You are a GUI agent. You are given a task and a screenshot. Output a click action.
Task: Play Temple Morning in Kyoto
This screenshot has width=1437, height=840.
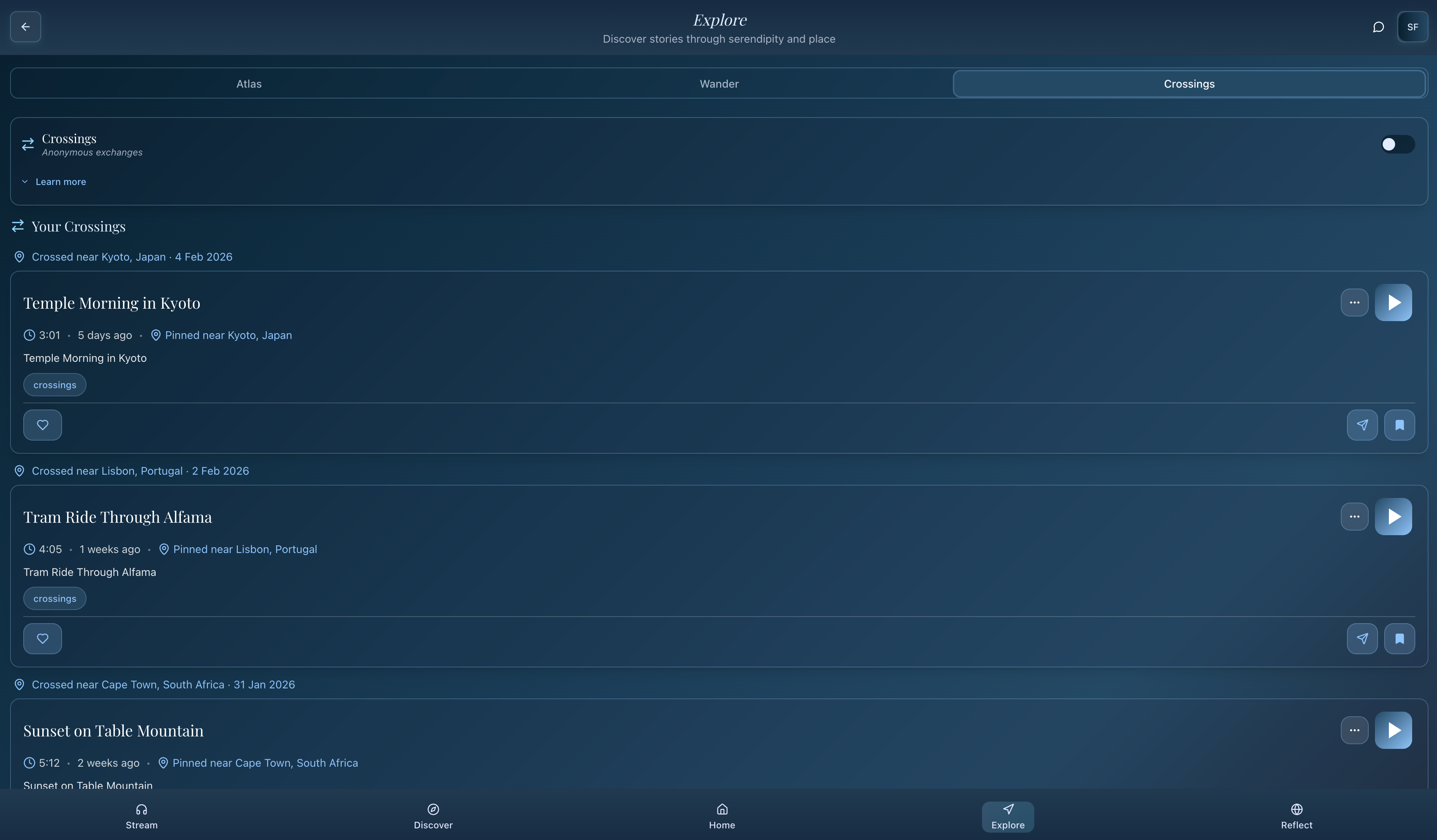click(1393, 302)
